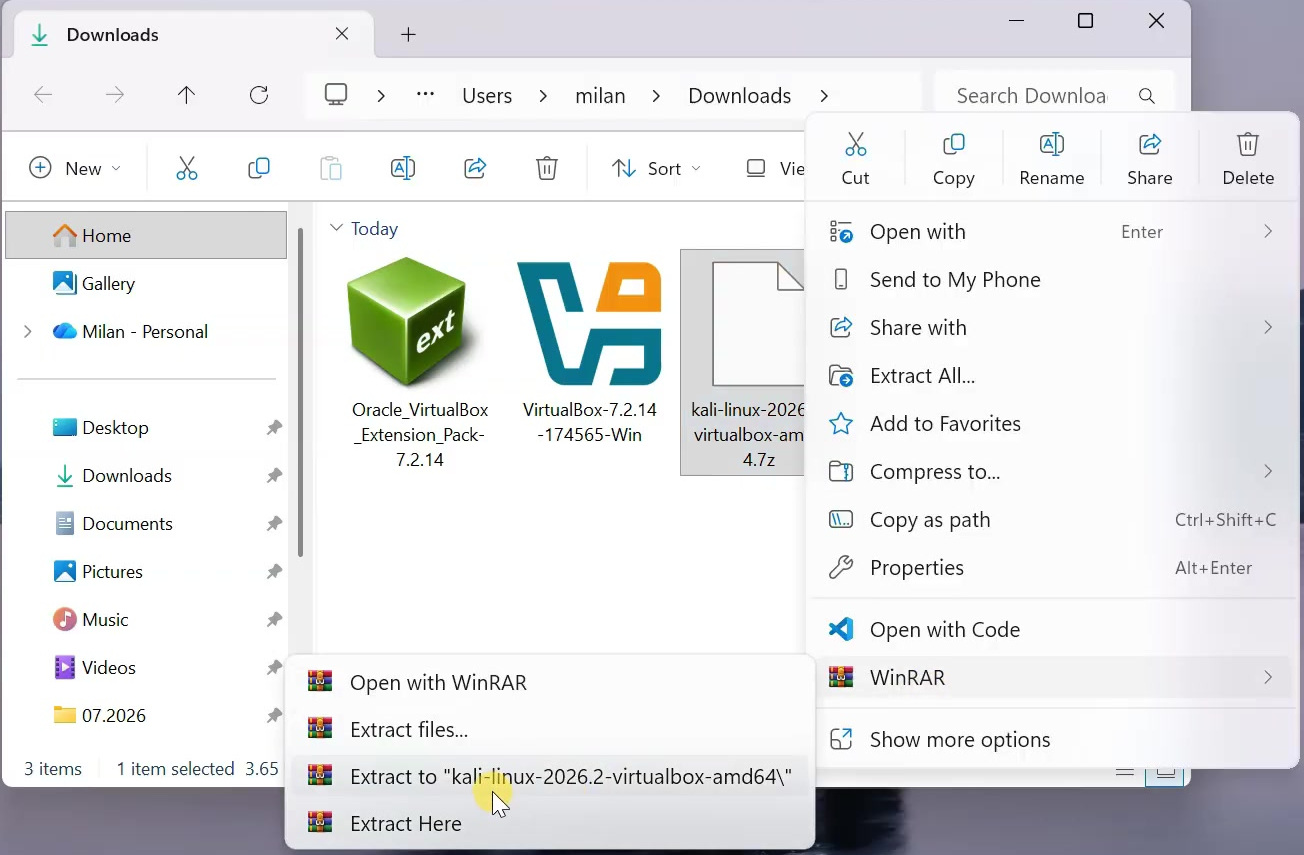This screenshot has height=855, width=1304.
Task: Go up one folder level
Action: [186, 95]
